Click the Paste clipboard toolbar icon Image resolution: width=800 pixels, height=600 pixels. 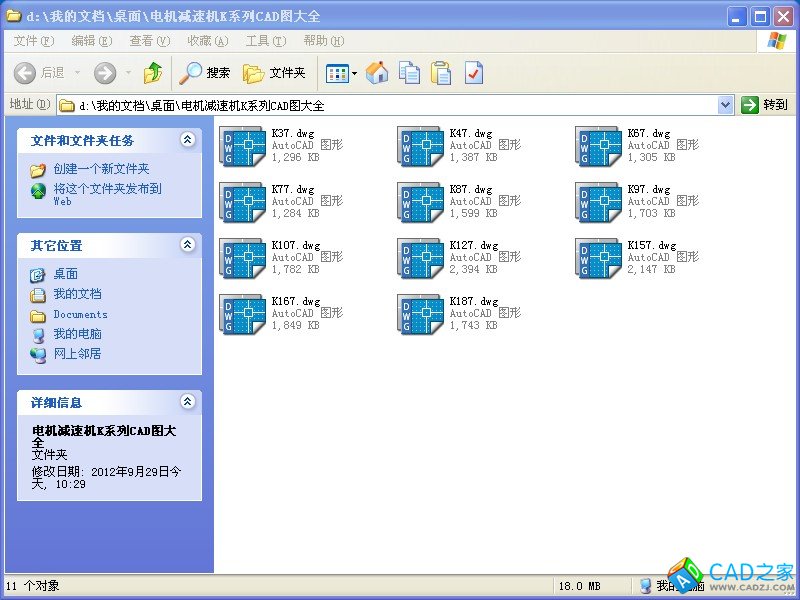click(x=441, y=72)
